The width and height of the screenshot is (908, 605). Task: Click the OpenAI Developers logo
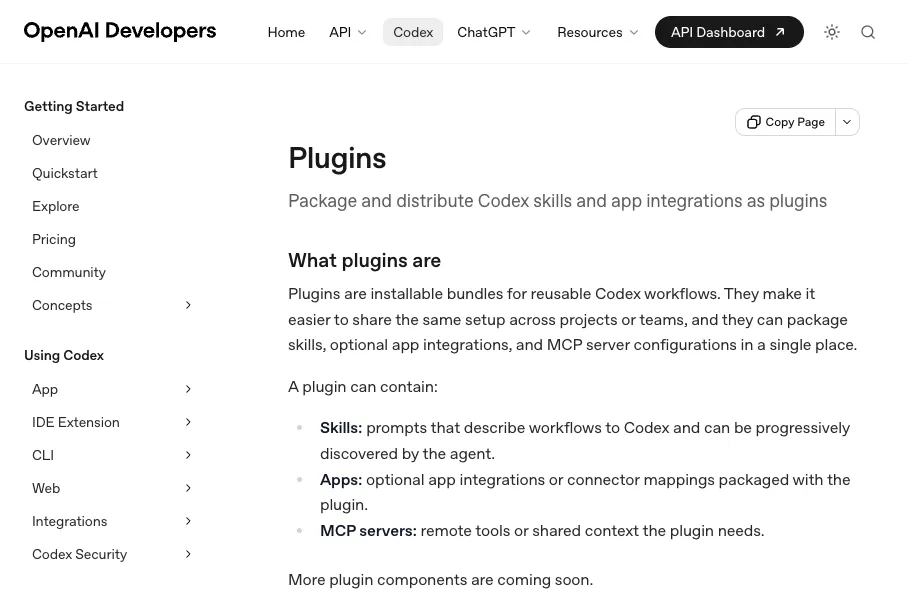click(120, 31)
